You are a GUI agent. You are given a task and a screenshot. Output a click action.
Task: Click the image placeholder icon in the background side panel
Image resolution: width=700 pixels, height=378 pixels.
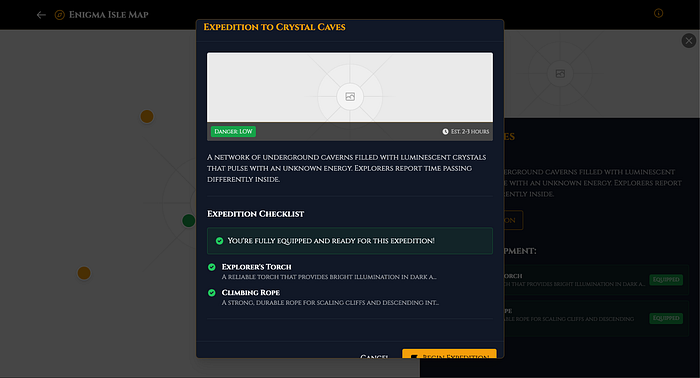(x=560, y=74)
